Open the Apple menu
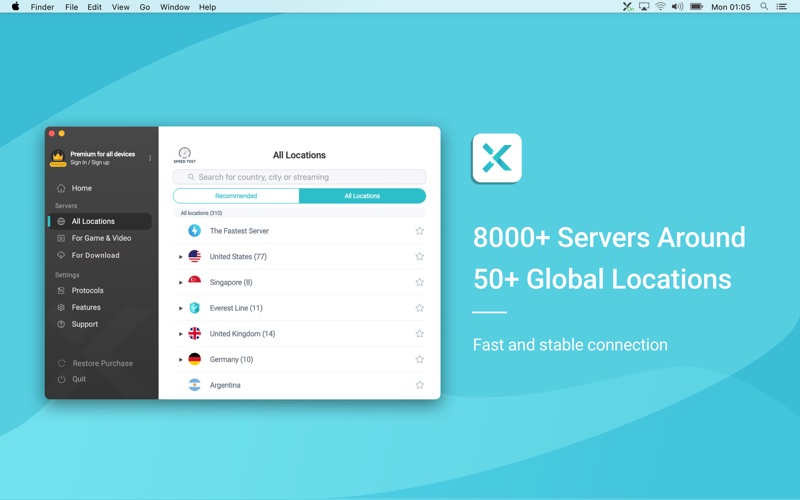Viewport: 800px width, 500px height. pyautogui.click(x=15, y=7)
